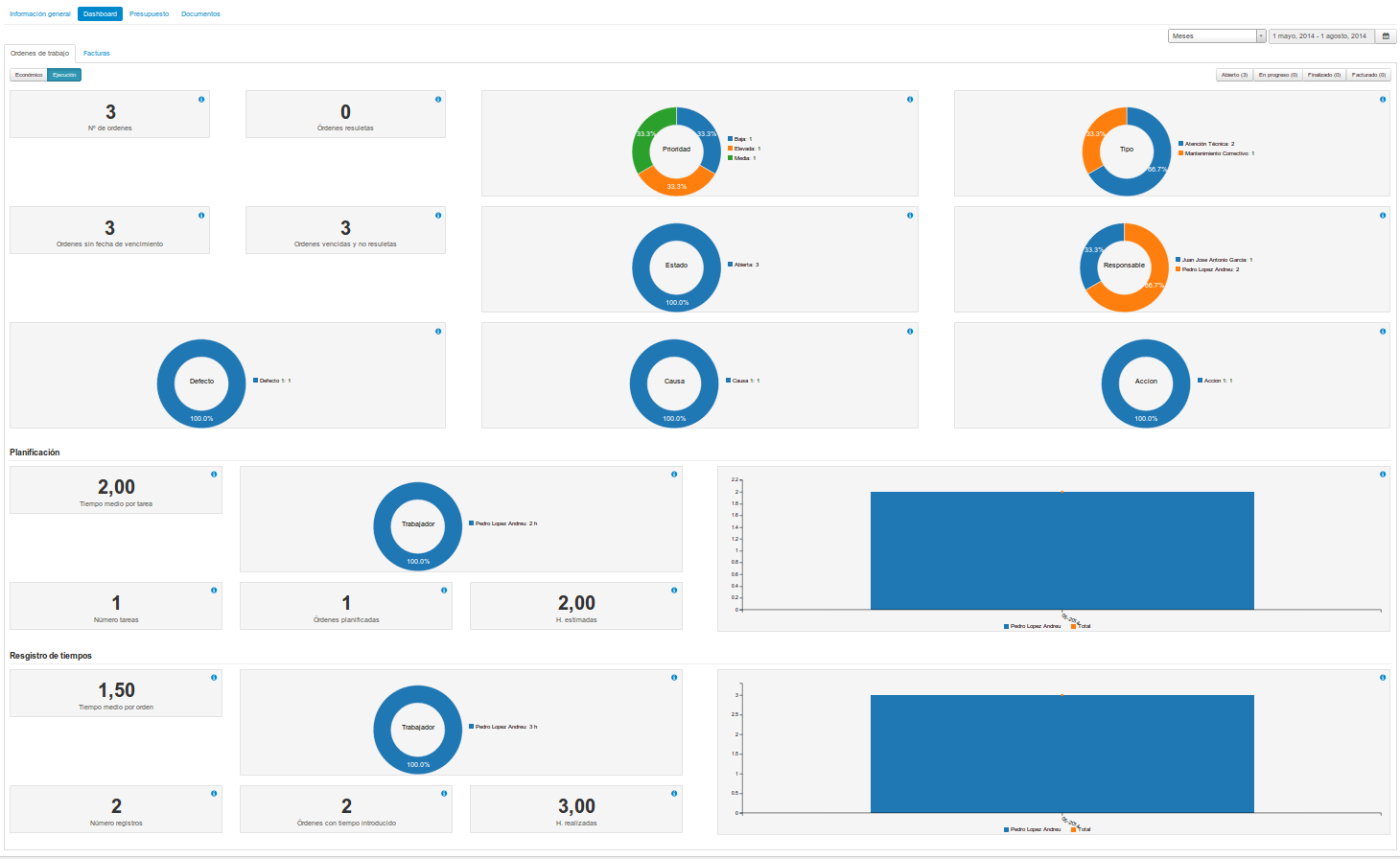Open the Meses period dropdown

point(1217,36)
